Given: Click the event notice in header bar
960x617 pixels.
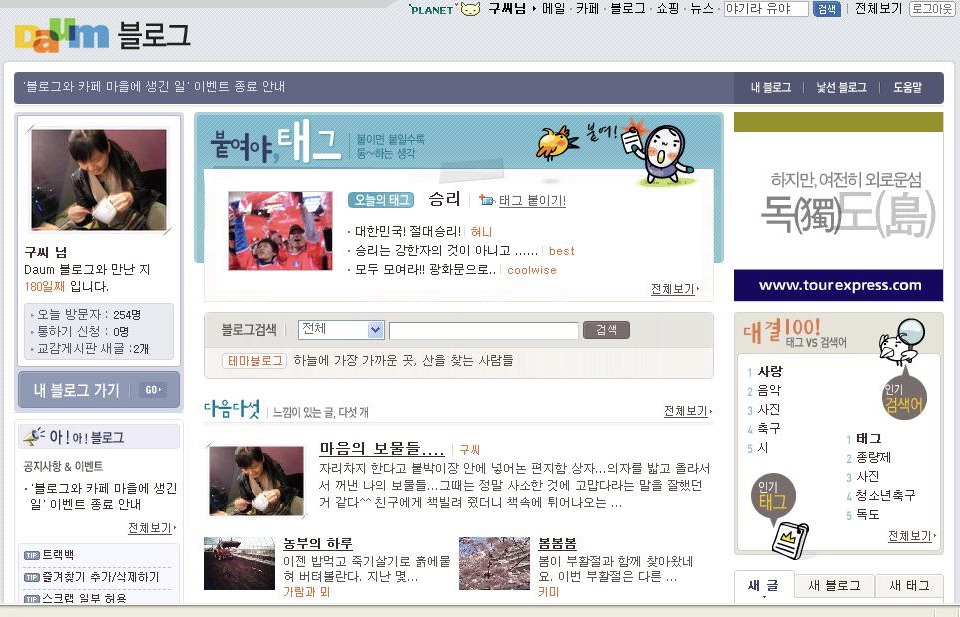Looking at the screenshot, I should tap(154, 86).
